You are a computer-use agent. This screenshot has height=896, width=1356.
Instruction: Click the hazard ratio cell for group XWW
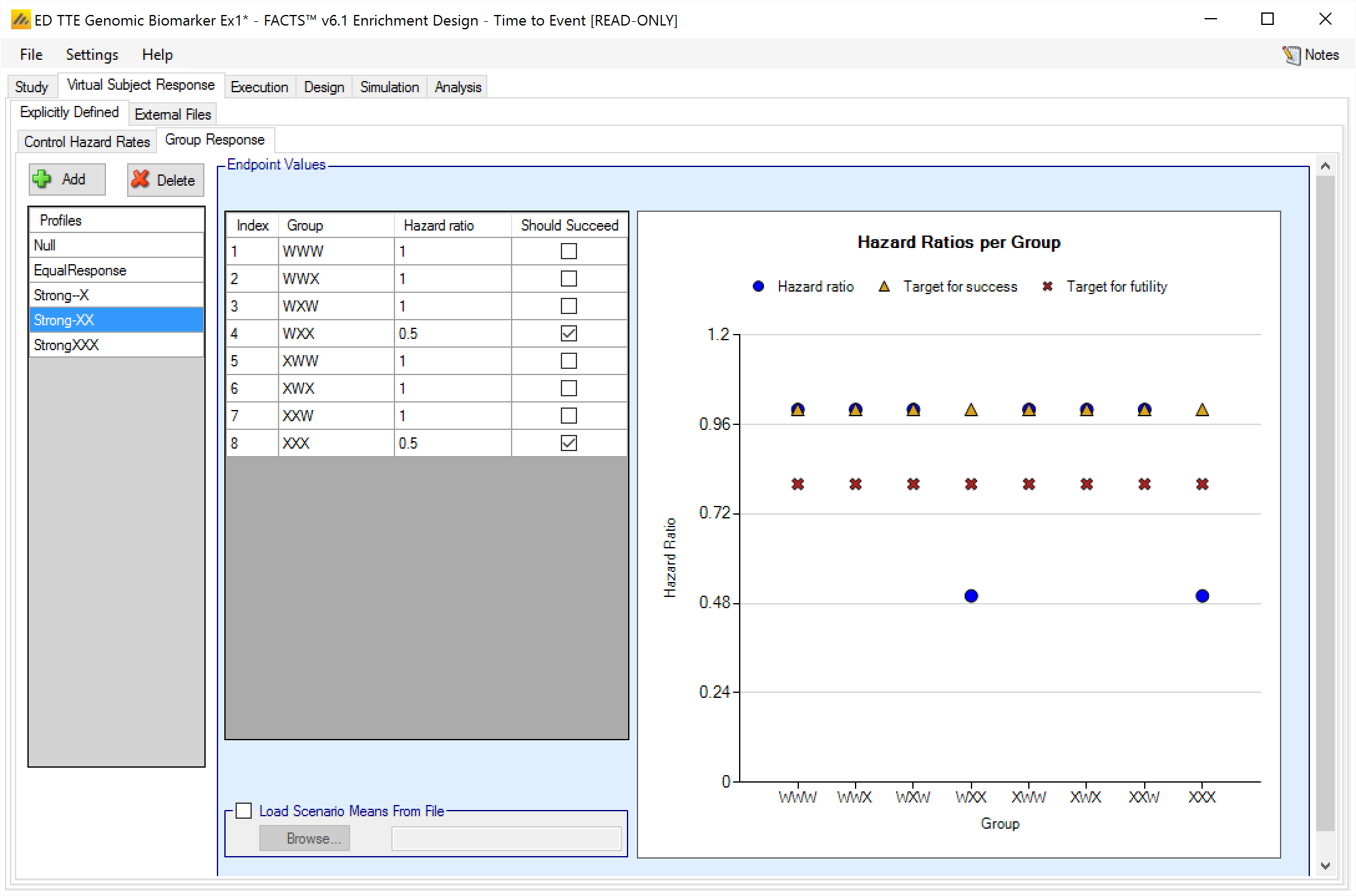click(x=452, y=361)
